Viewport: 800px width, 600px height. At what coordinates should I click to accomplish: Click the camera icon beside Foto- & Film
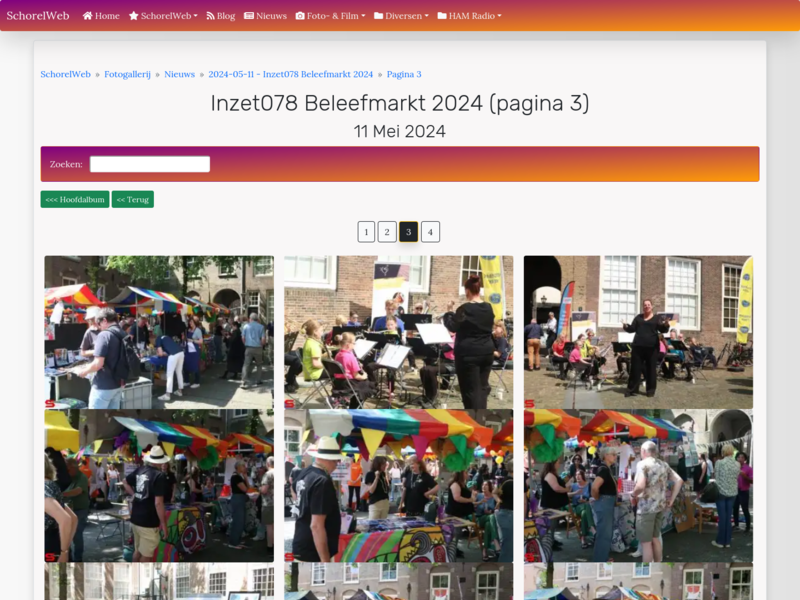300,16
